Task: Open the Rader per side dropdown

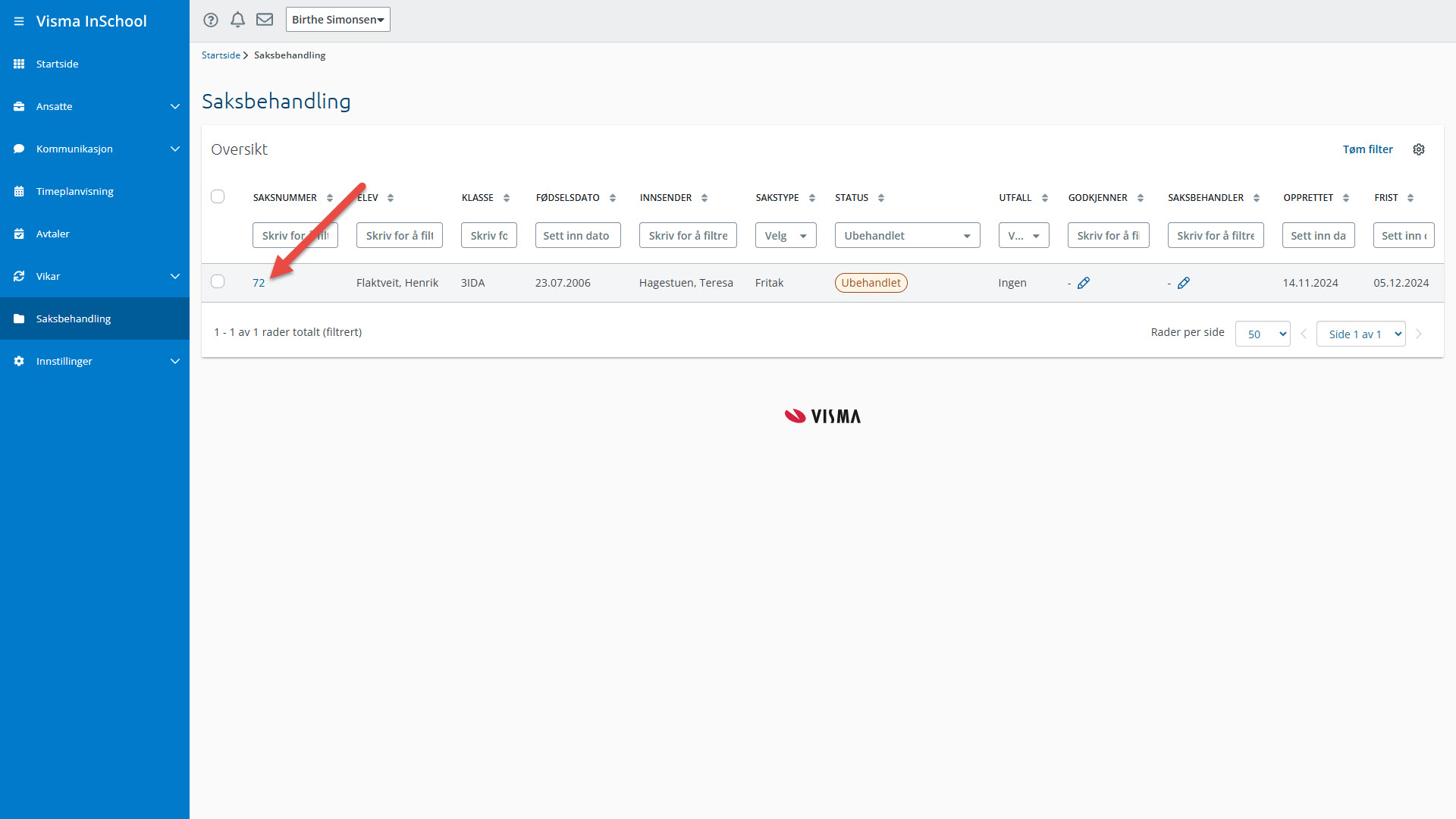Action: [x=1263, y=334]
